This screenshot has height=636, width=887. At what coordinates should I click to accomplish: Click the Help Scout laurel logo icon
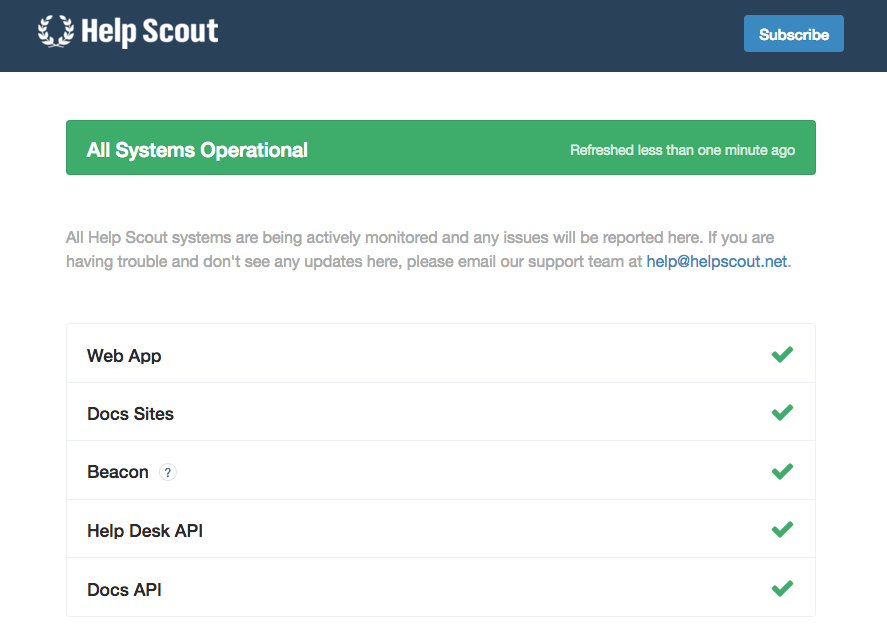pos(55,32)
